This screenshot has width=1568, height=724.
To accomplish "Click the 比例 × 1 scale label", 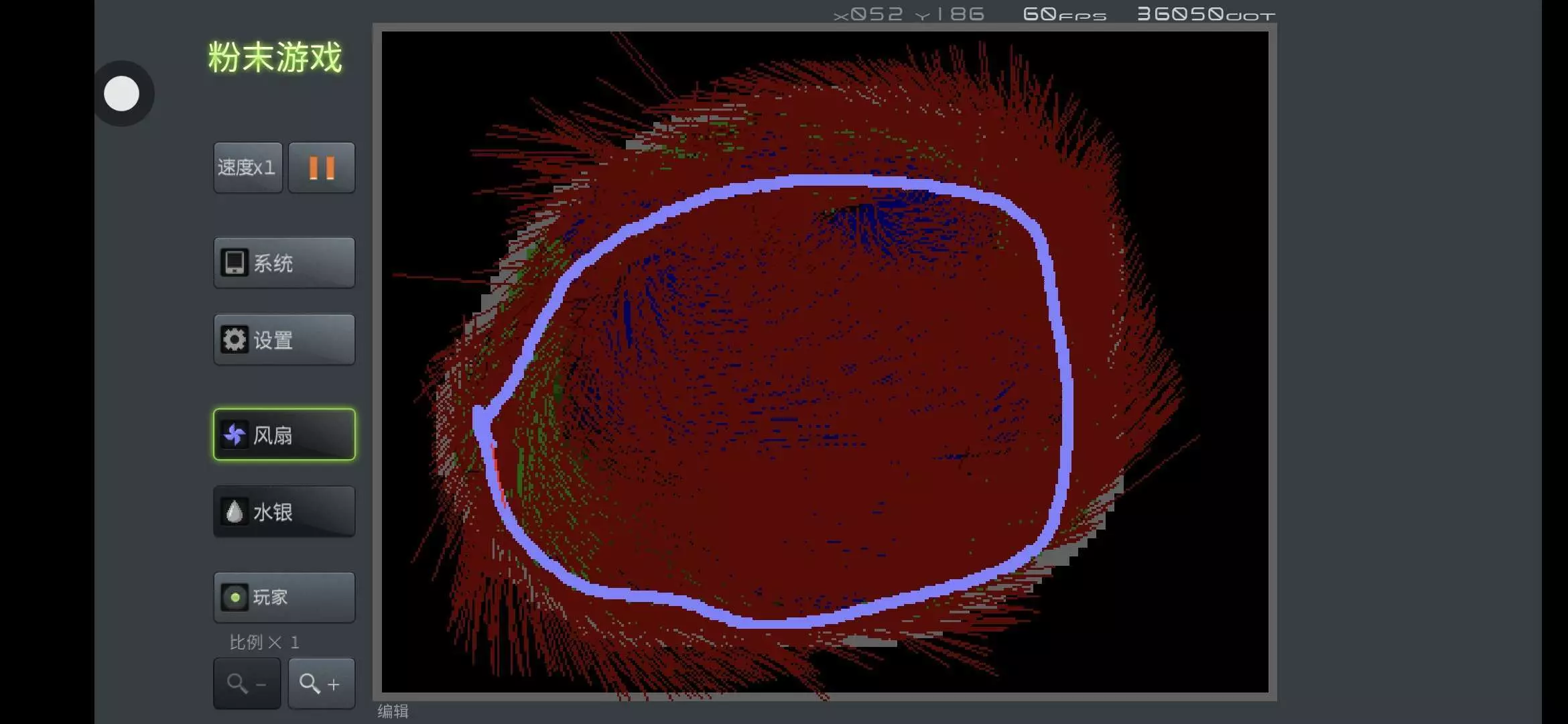I will [264, 642].
